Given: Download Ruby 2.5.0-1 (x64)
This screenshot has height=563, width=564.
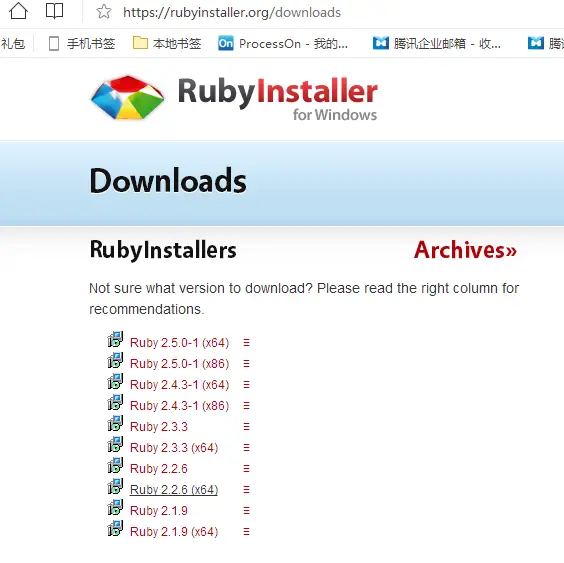Looking at the screenshot, I should tap(179, 342).
